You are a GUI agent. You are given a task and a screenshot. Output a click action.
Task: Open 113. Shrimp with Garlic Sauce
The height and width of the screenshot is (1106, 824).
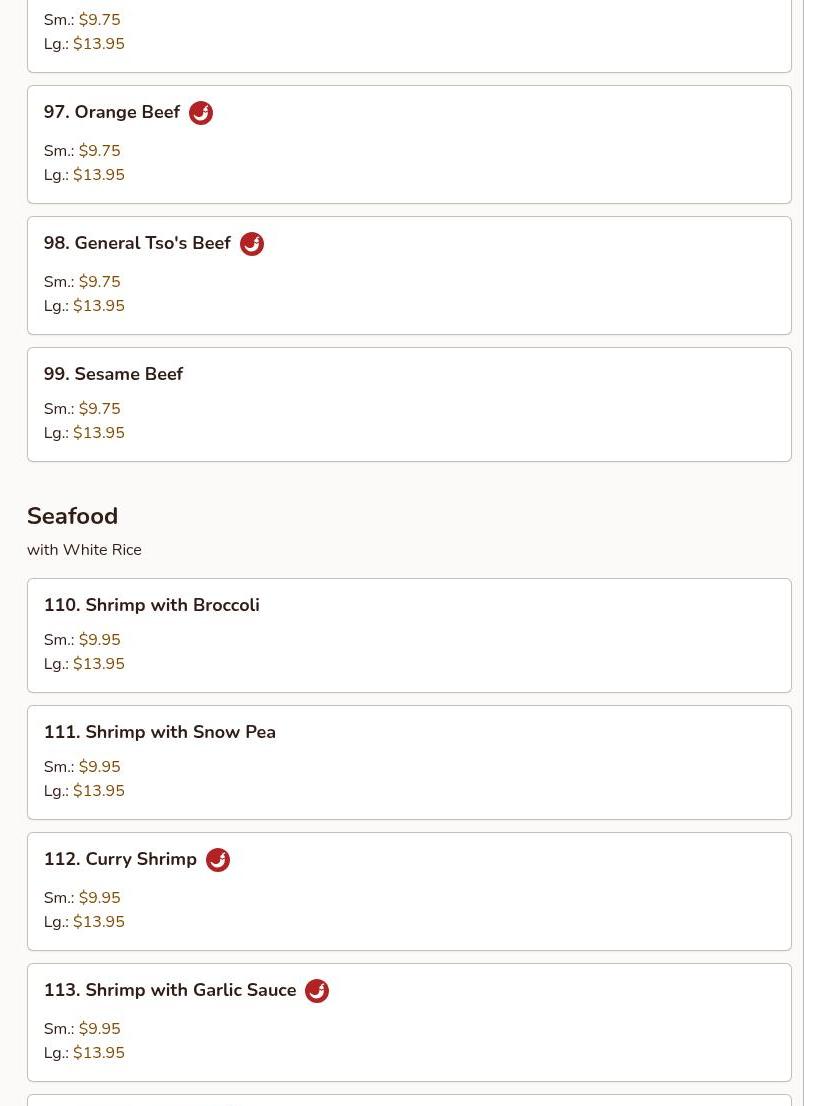[x=170, y=990]
